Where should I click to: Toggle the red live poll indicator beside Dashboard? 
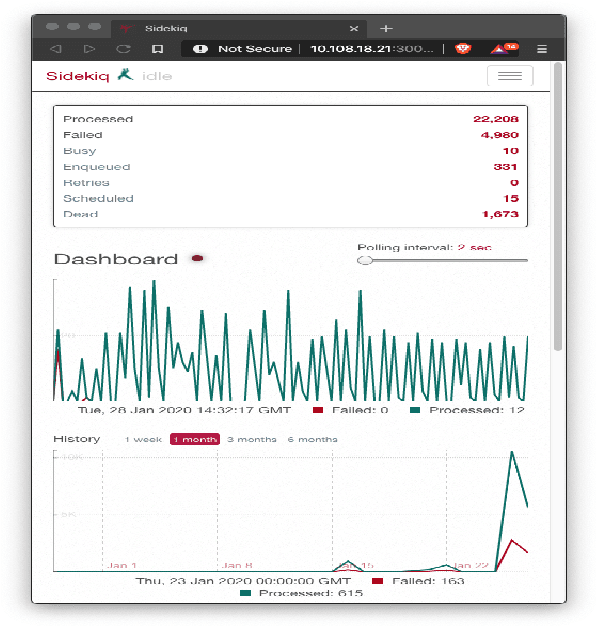198,258
